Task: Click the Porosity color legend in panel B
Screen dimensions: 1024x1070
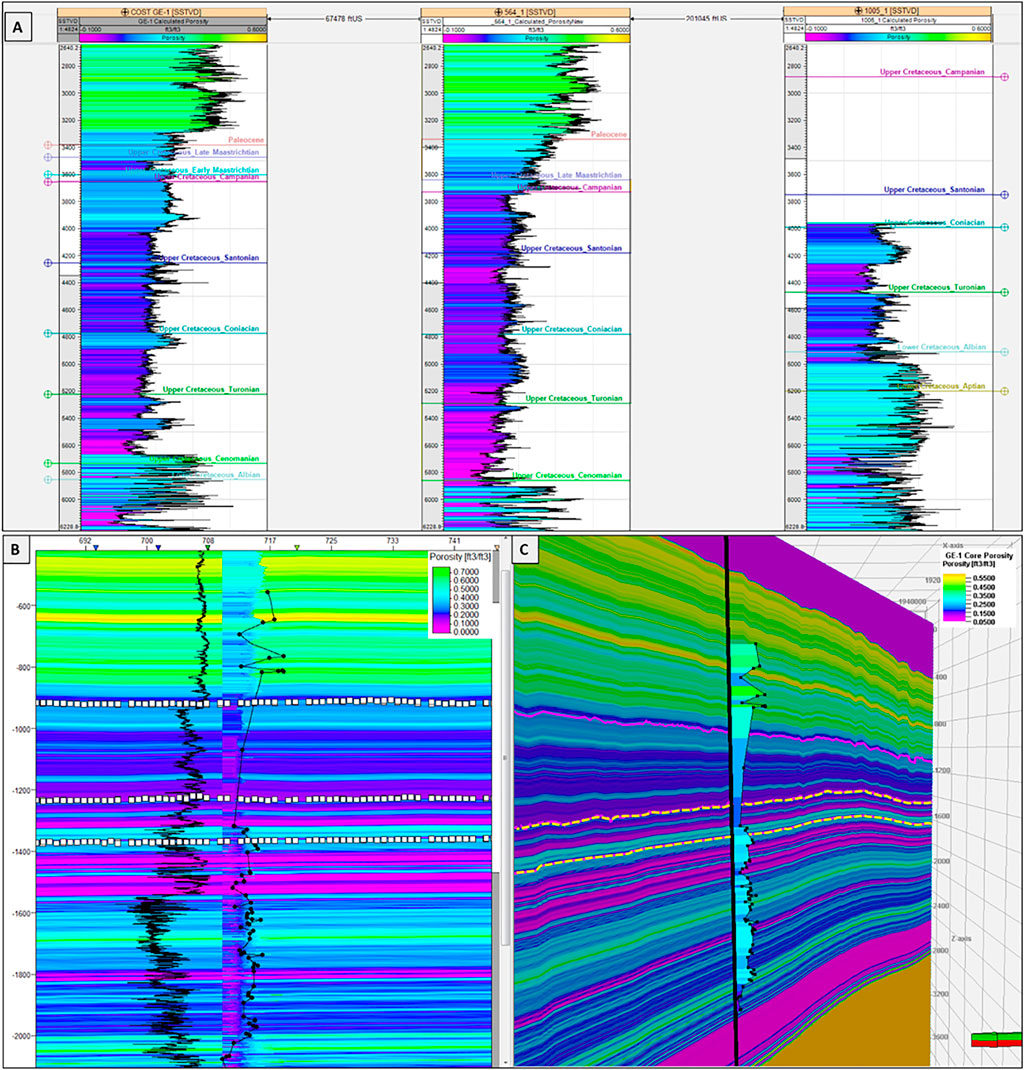Action: tap(460, 594)
